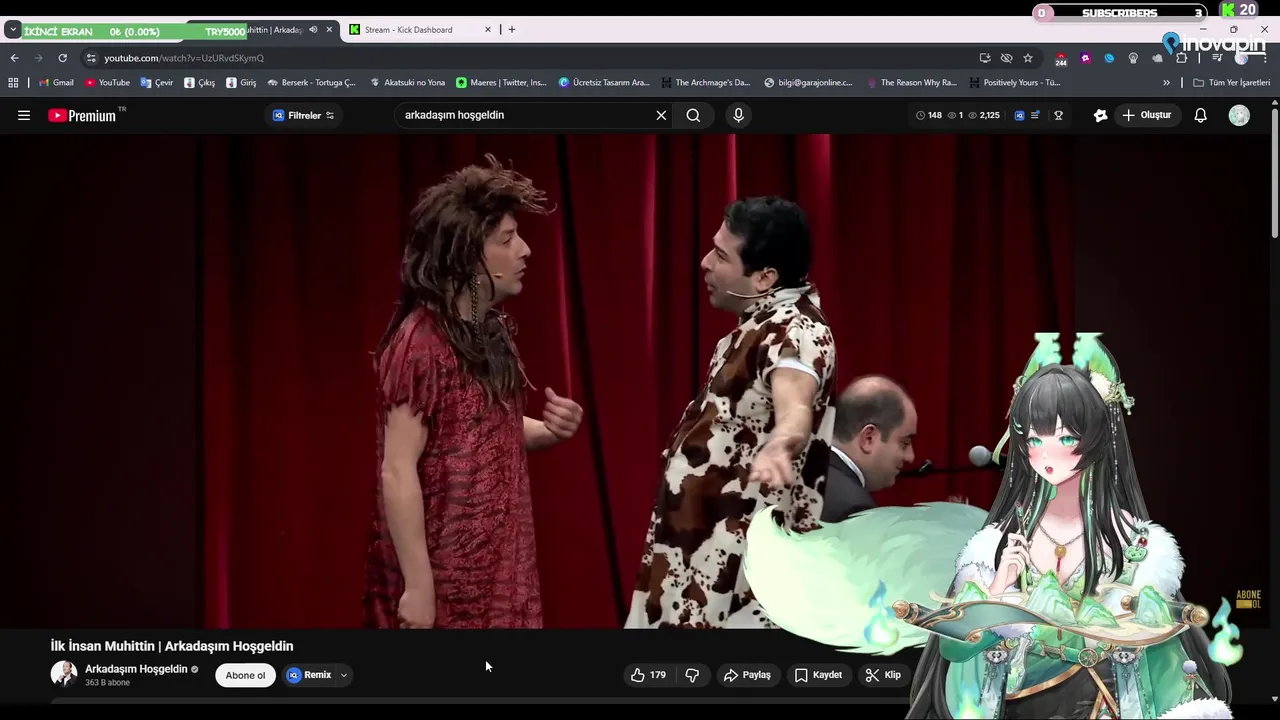Viewport: 1280px width, 720px height.
Task: Open a new browser tab
Action: (512, 30)
